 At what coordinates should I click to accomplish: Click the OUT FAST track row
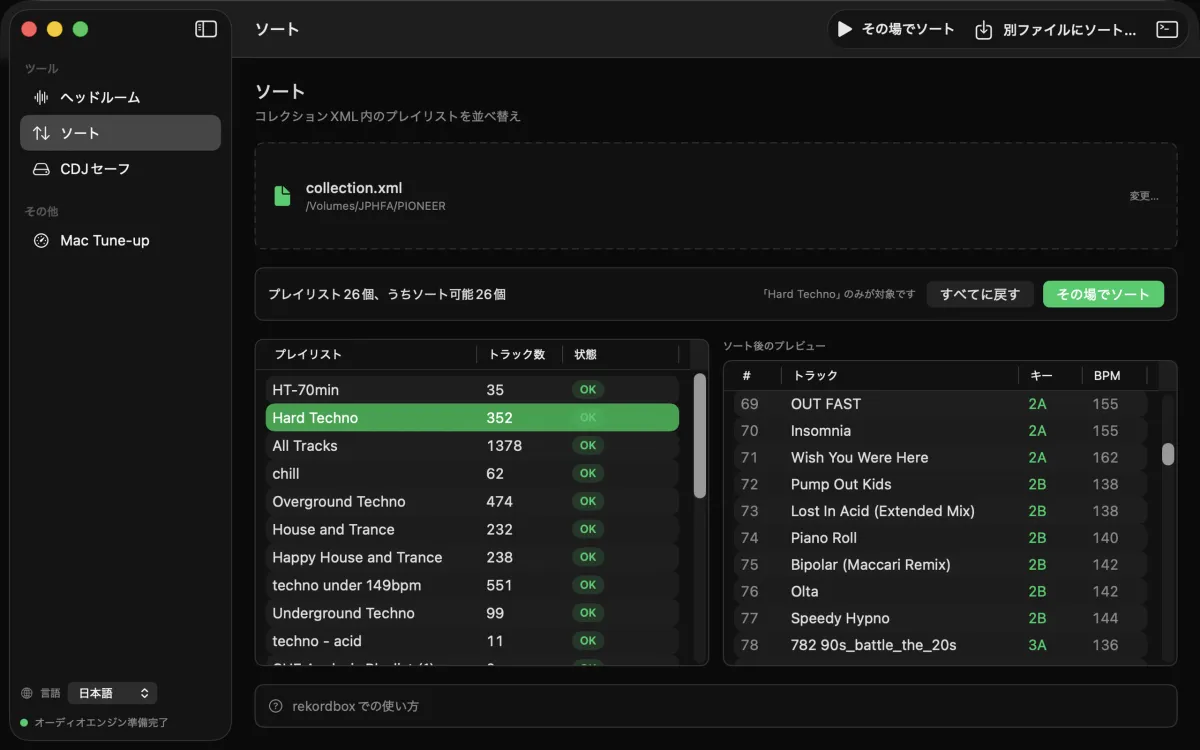tap(940, 404)
